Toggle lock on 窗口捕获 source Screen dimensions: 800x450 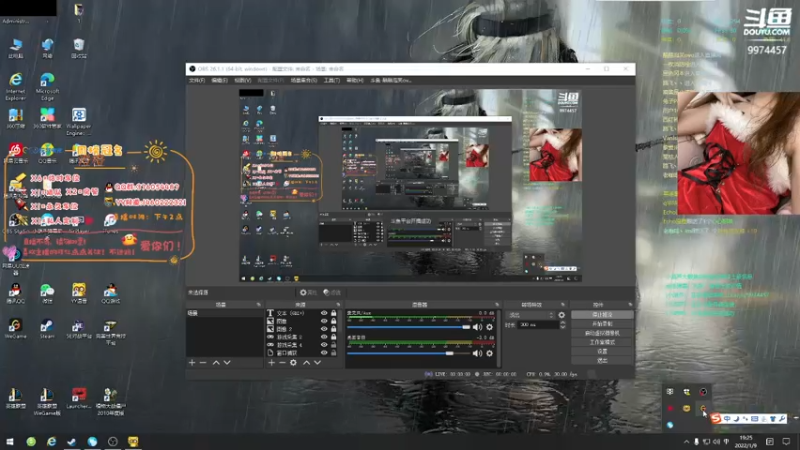click(334, 353)
